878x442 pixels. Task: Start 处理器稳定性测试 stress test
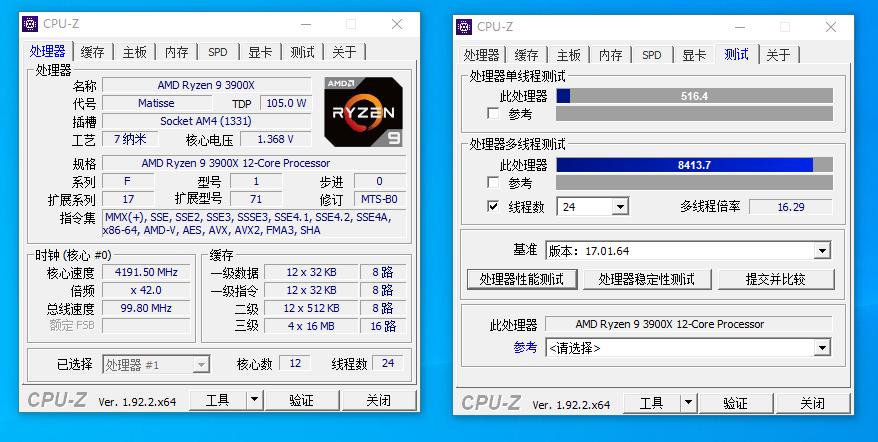click(x=647, y=279)
